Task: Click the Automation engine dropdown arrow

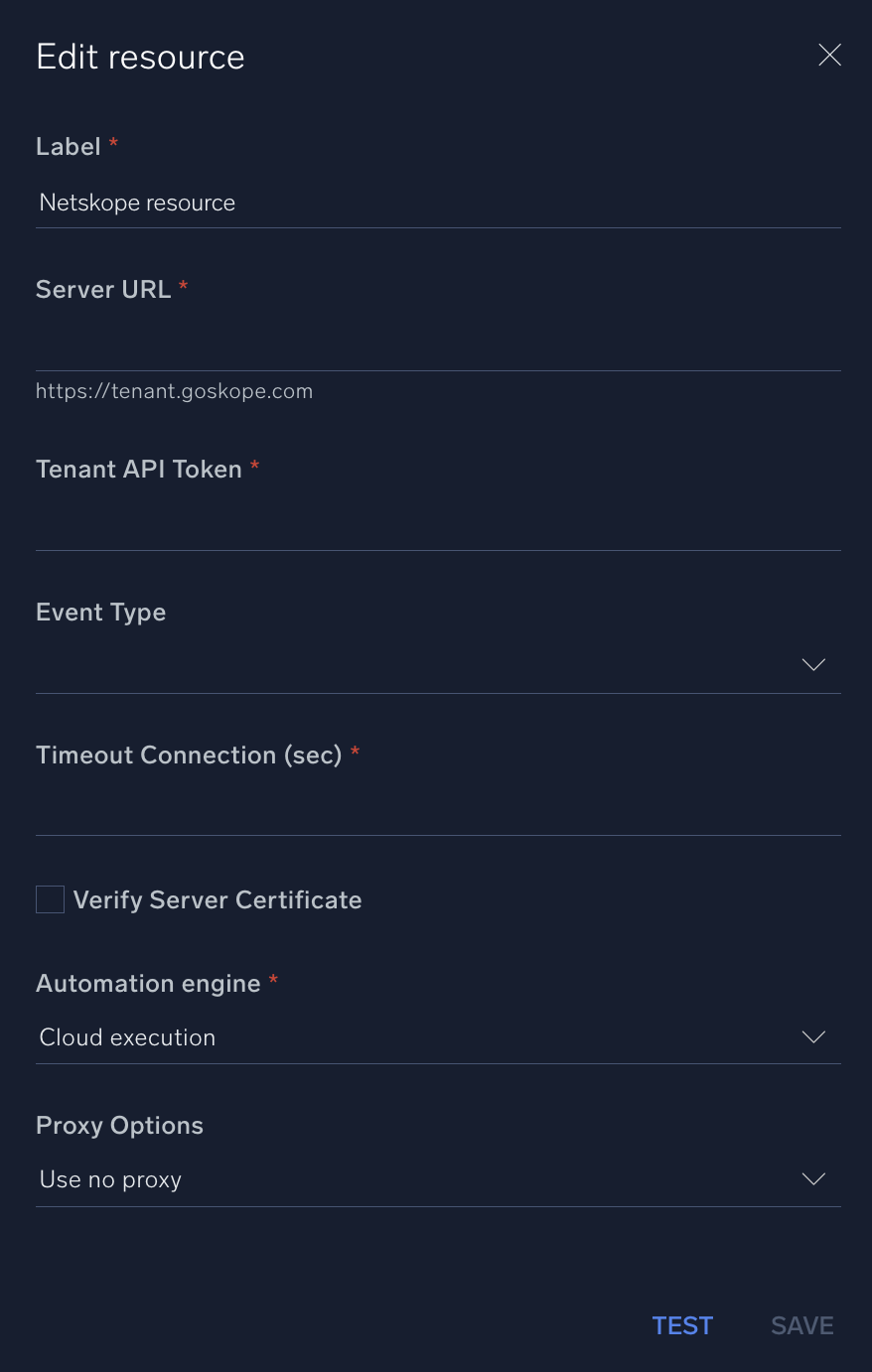Action: click(812, 1036)
